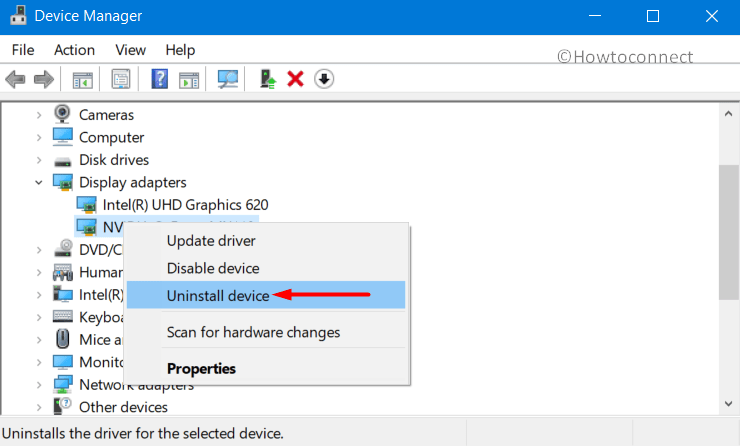Choose Update driver from context menu

[x=266, y=241]
